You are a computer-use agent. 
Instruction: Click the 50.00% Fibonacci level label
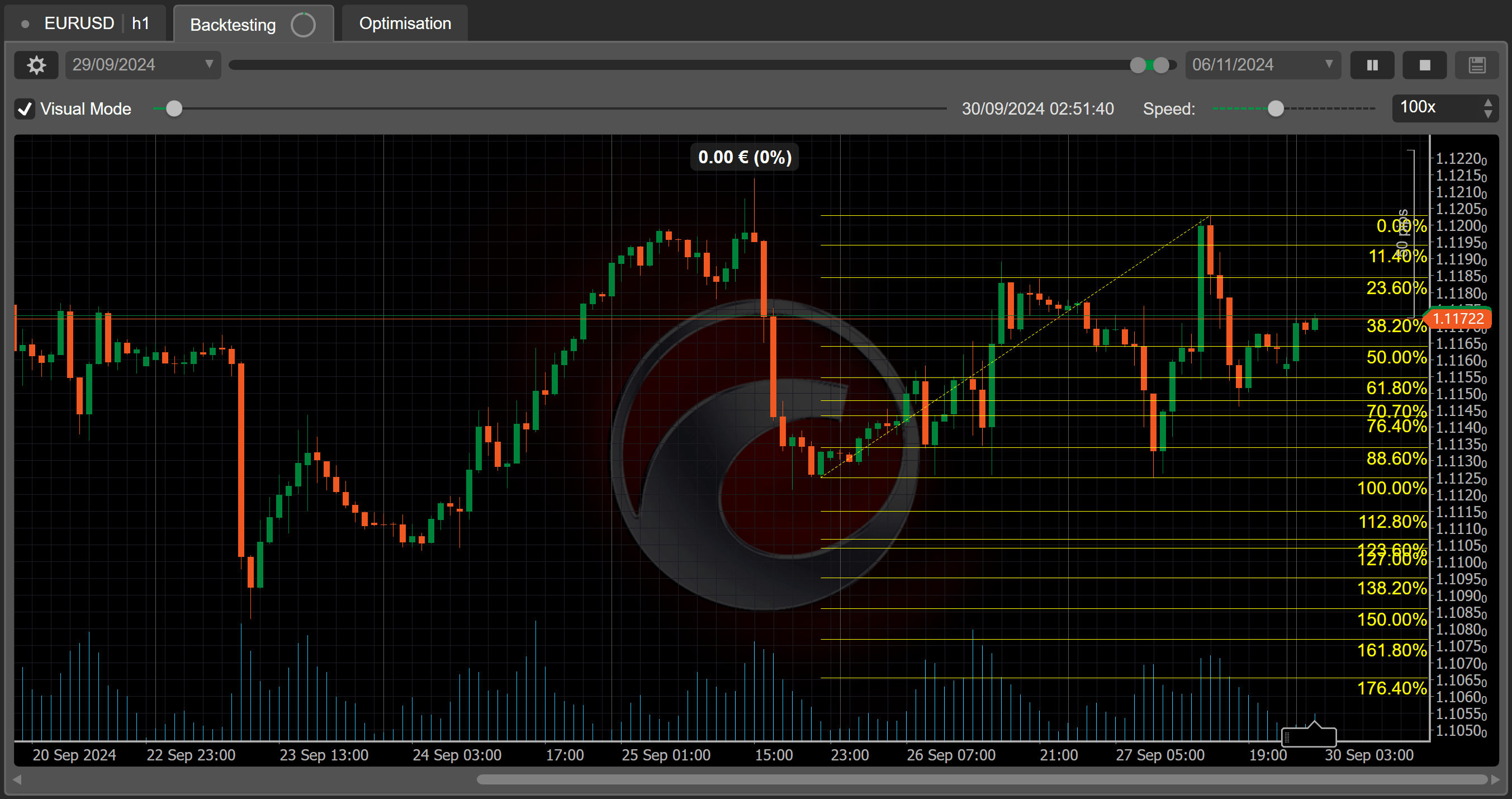1396,357
